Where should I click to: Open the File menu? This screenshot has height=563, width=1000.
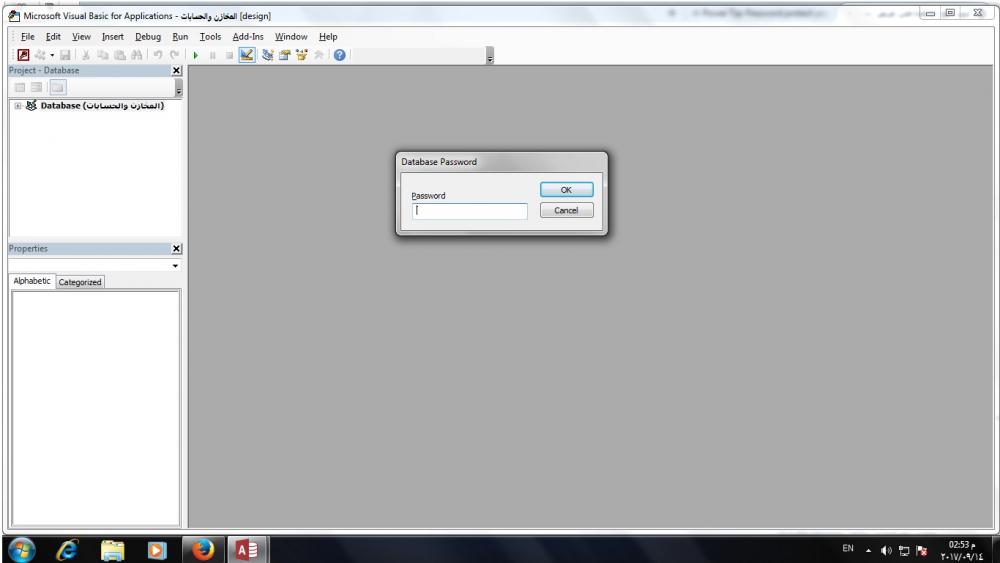27,37
